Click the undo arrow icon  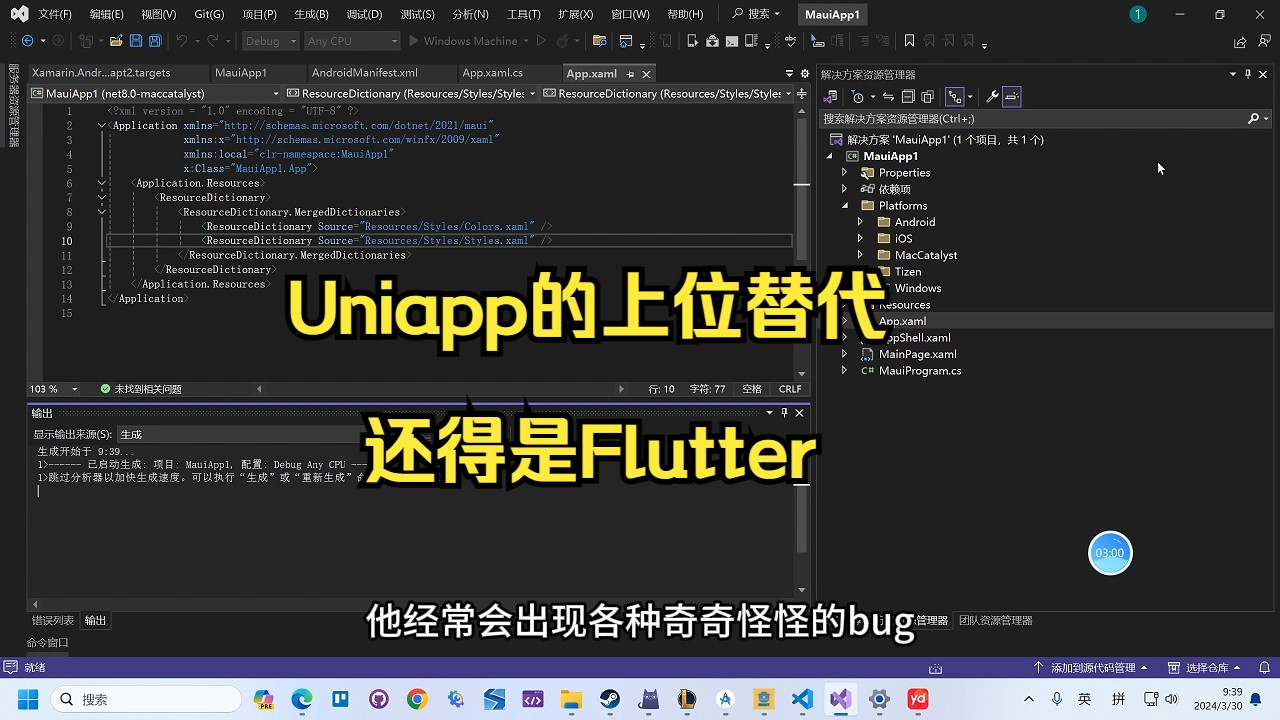(181, 41)
